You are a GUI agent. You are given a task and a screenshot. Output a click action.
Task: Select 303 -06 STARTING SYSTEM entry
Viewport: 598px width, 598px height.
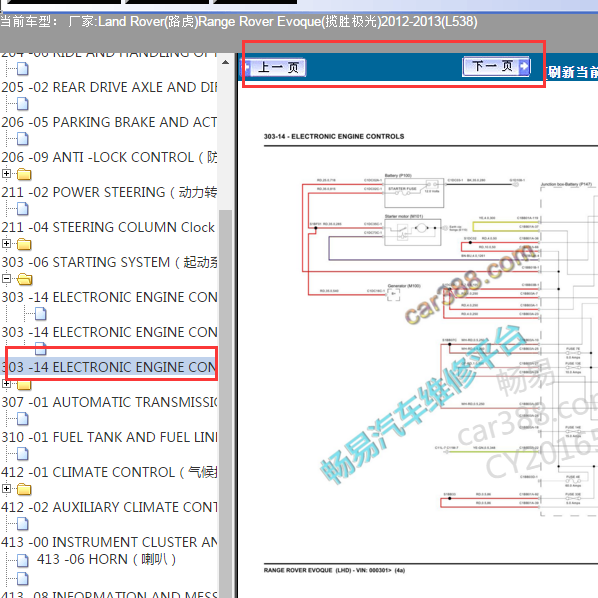(x=109, y=262)
